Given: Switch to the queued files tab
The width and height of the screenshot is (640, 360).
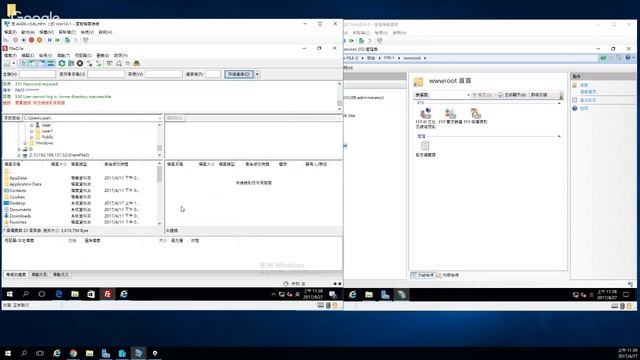Looking at the screenshot, I should (16, 275).
